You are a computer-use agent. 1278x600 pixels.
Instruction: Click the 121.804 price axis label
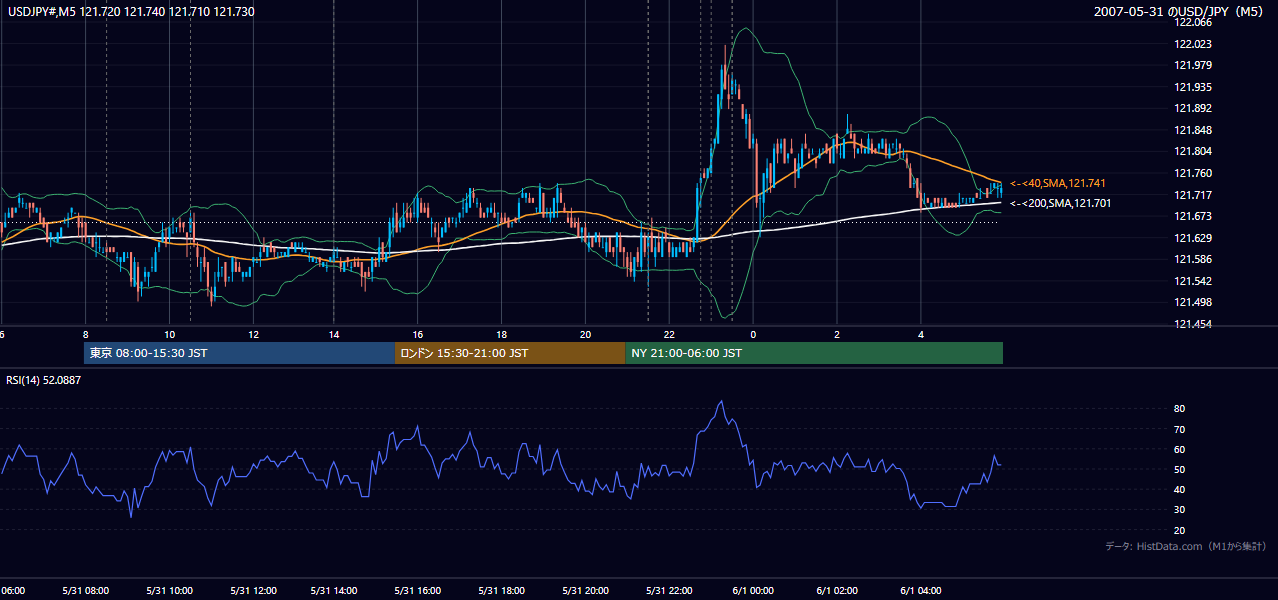(1194, 151)
